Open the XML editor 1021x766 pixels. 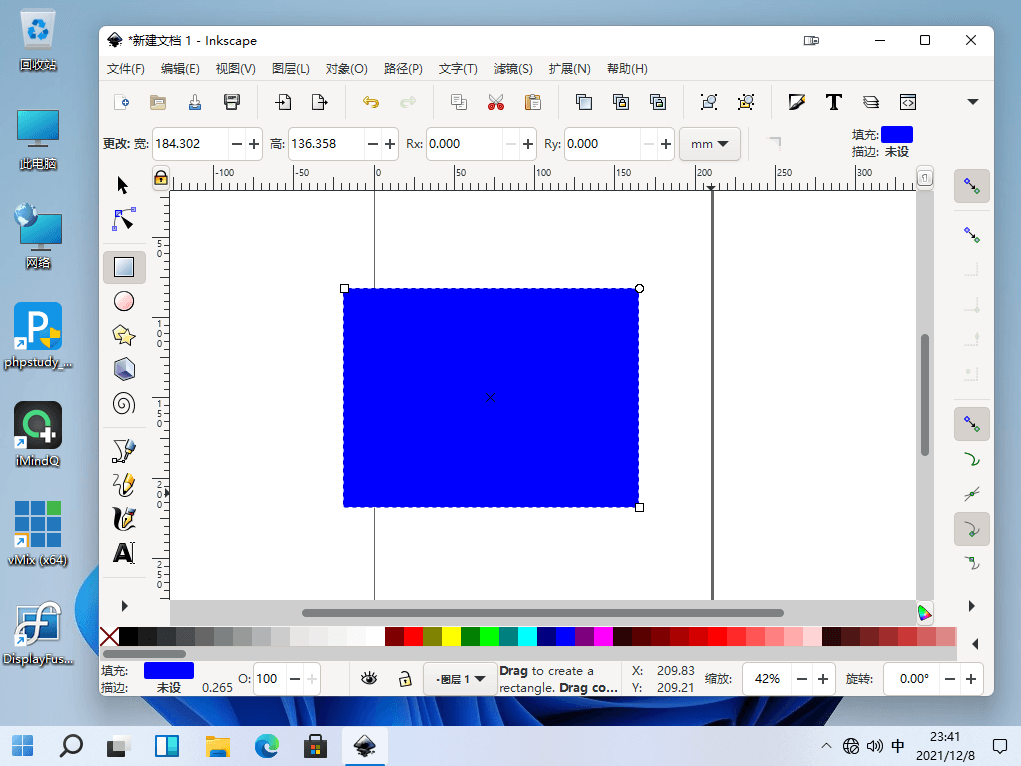pos(908,102)
